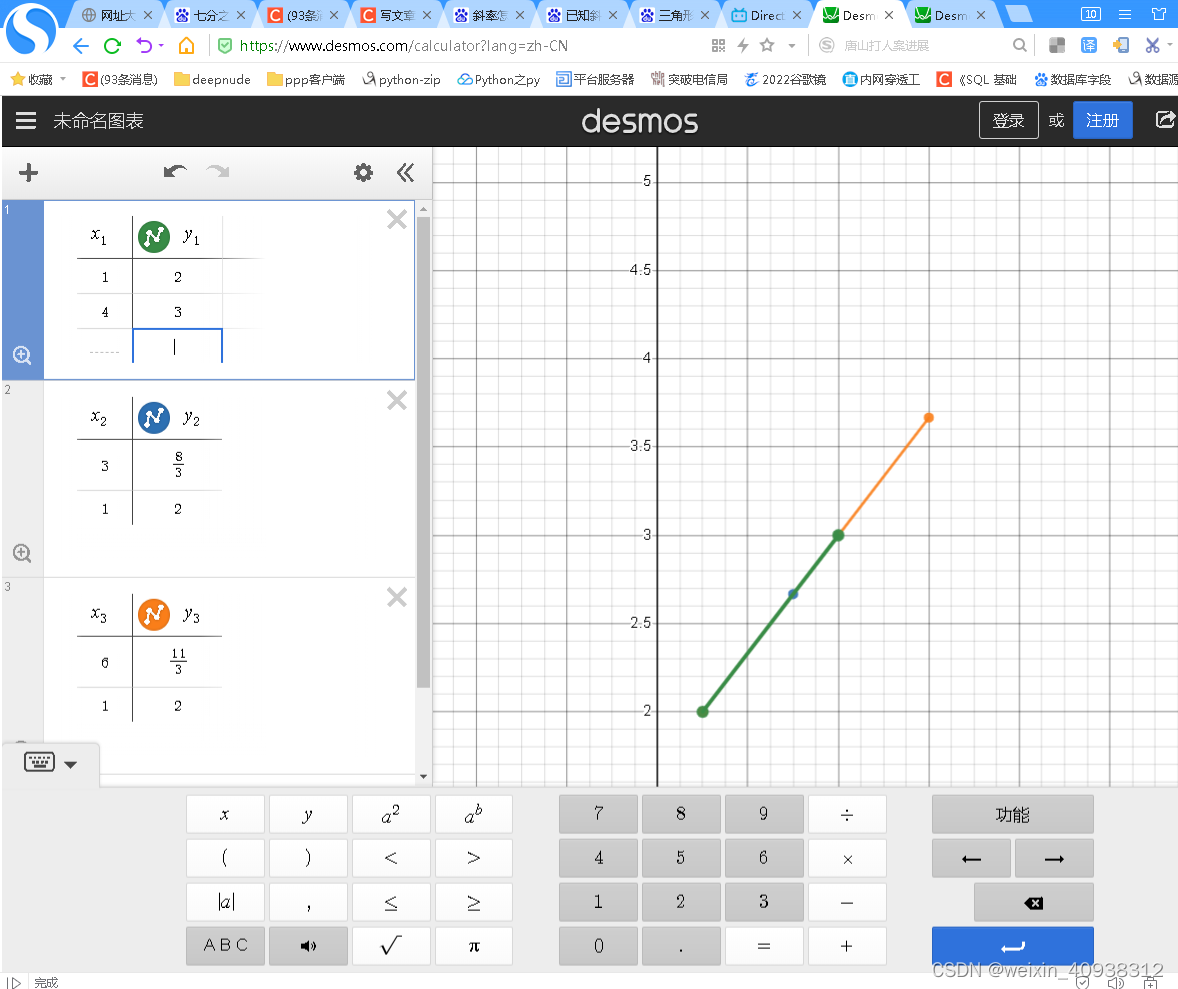Click the less-than-or-equal key

click(391, 902)
